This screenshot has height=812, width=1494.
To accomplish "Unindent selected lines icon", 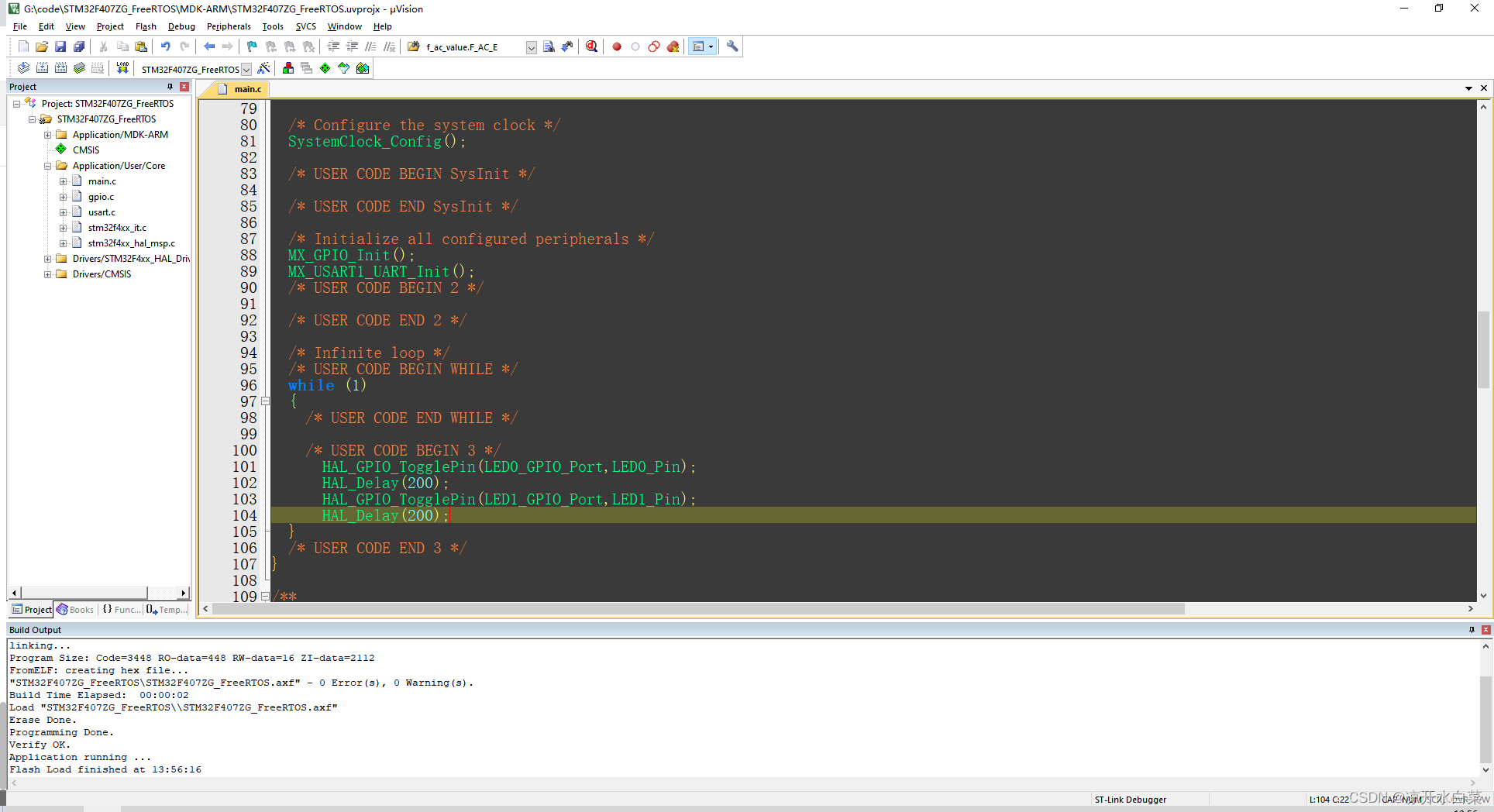I will [352, 46].
